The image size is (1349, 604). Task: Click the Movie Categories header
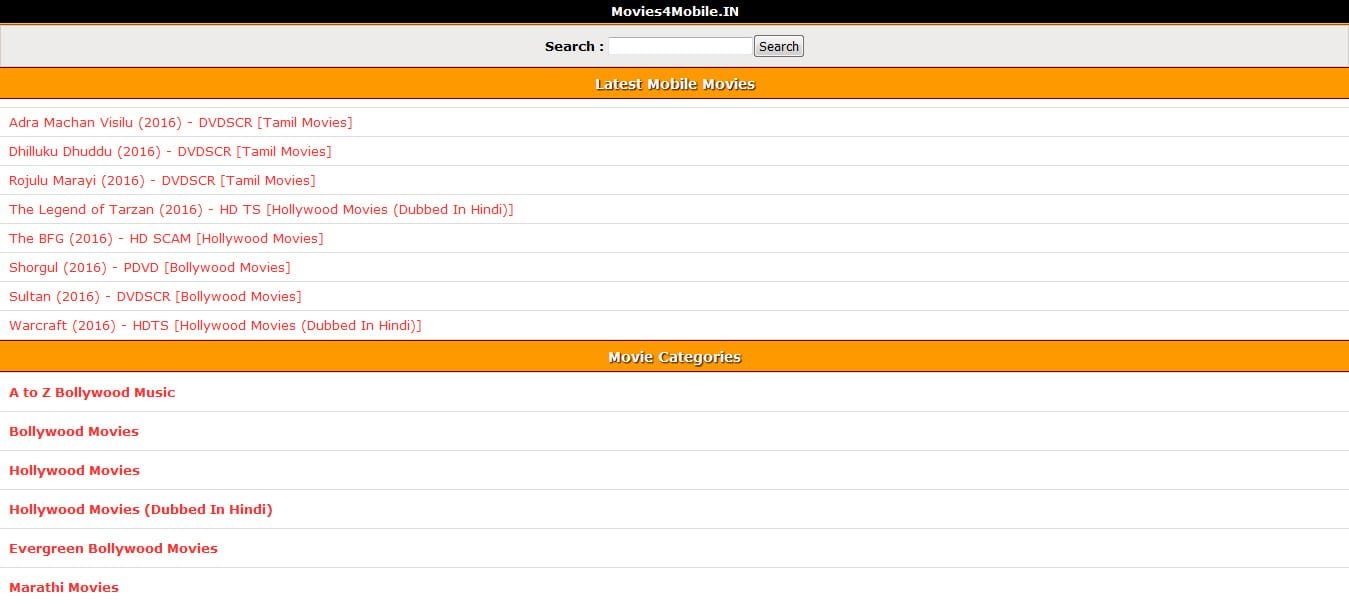675,357
